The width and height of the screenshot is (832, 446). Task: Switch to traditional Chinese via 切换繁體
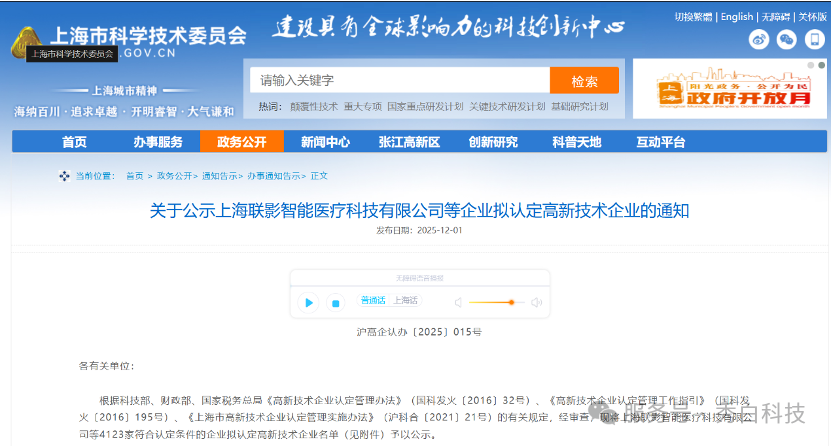pos(691,17)
